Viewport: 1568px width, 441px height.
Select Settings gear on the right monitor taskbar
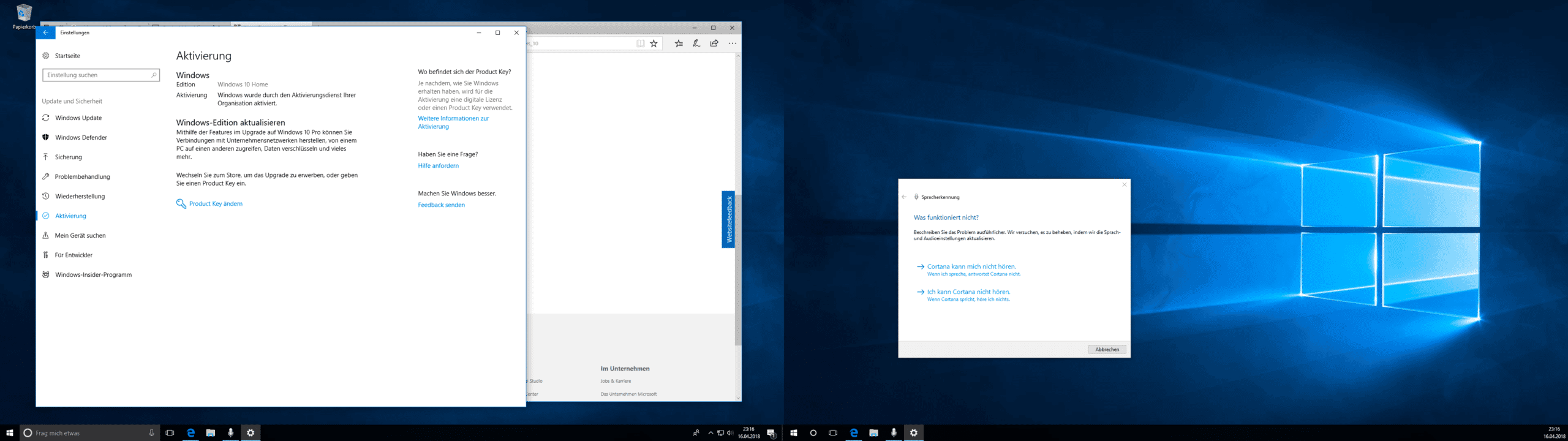tap(914, 432)
